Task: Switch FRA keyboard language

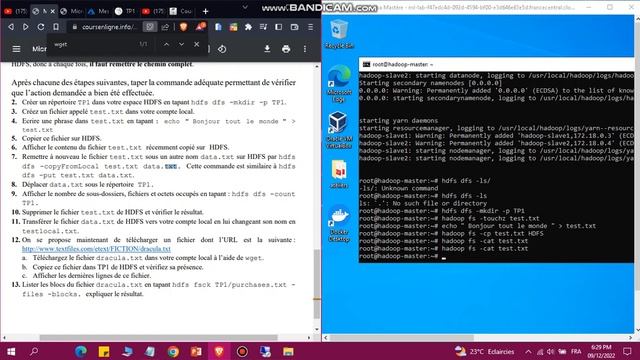Action: pyautogui.click(x=576, y=351)
